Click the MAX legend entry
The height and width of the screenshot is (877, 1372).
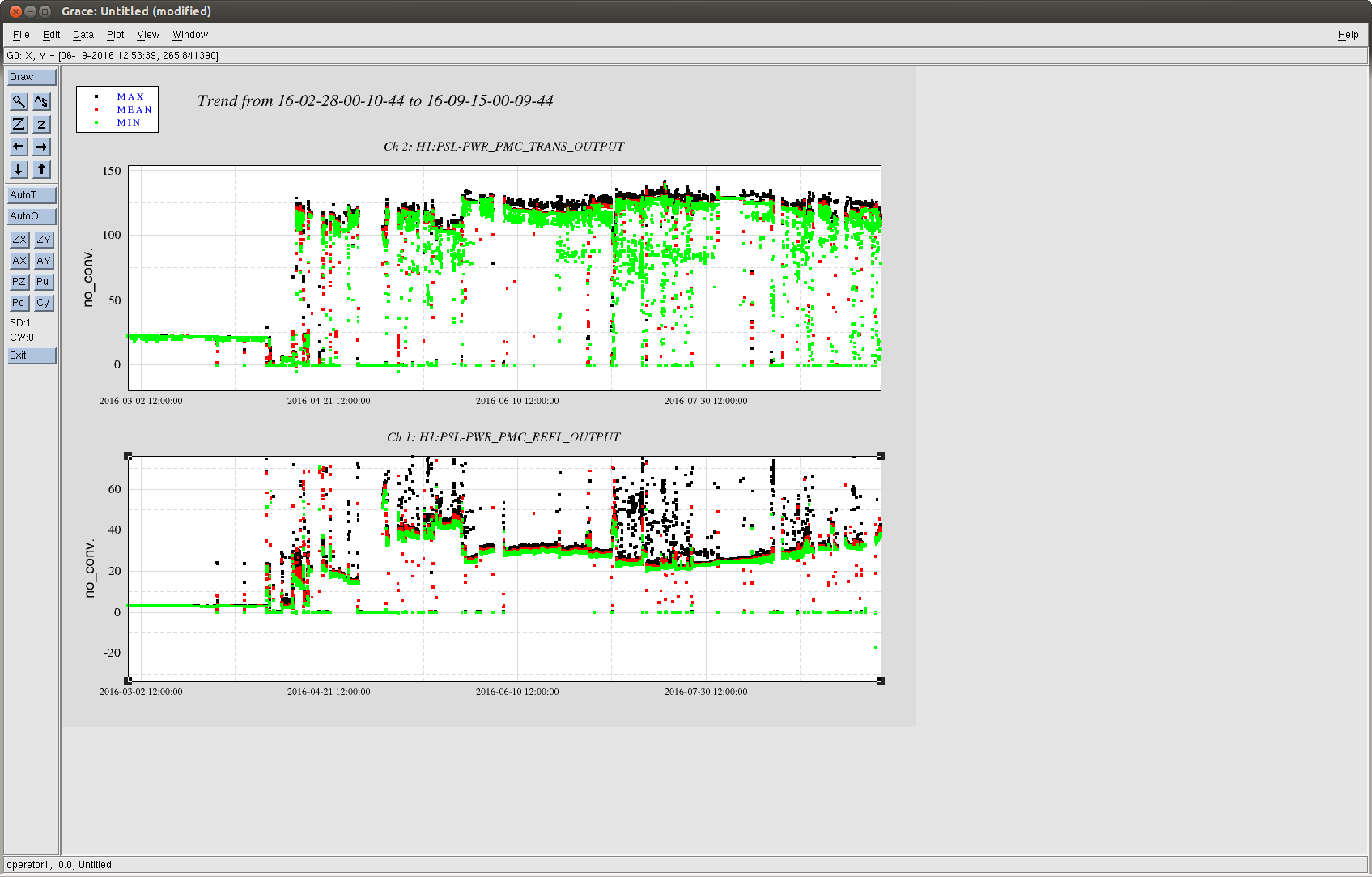(130, 96)
